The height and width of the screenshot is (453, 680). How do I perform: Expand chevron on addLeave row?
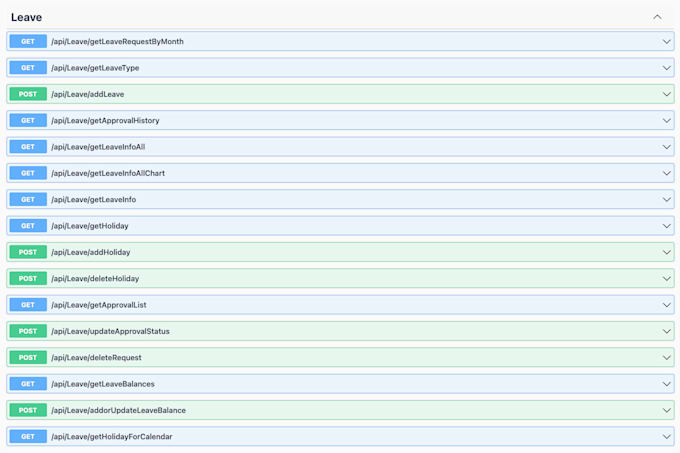[667, 94]
